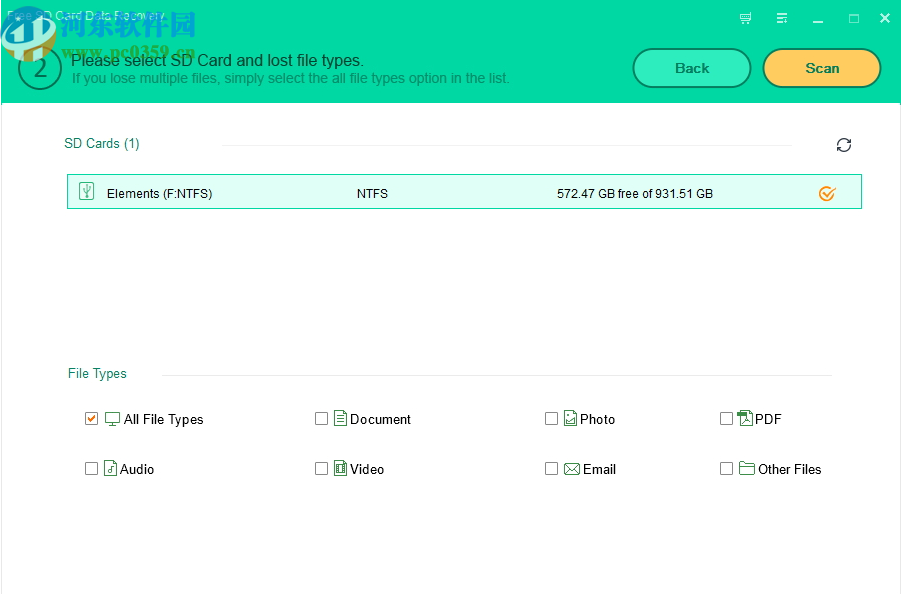Image resolution: width=901 pixels, height=594 pixels.
Task: Click the Document file type icon
Action: tap(340, 418)
